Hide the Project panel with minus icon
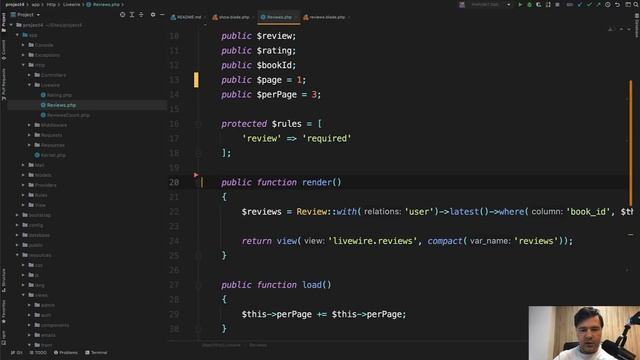 coord(162,15)
